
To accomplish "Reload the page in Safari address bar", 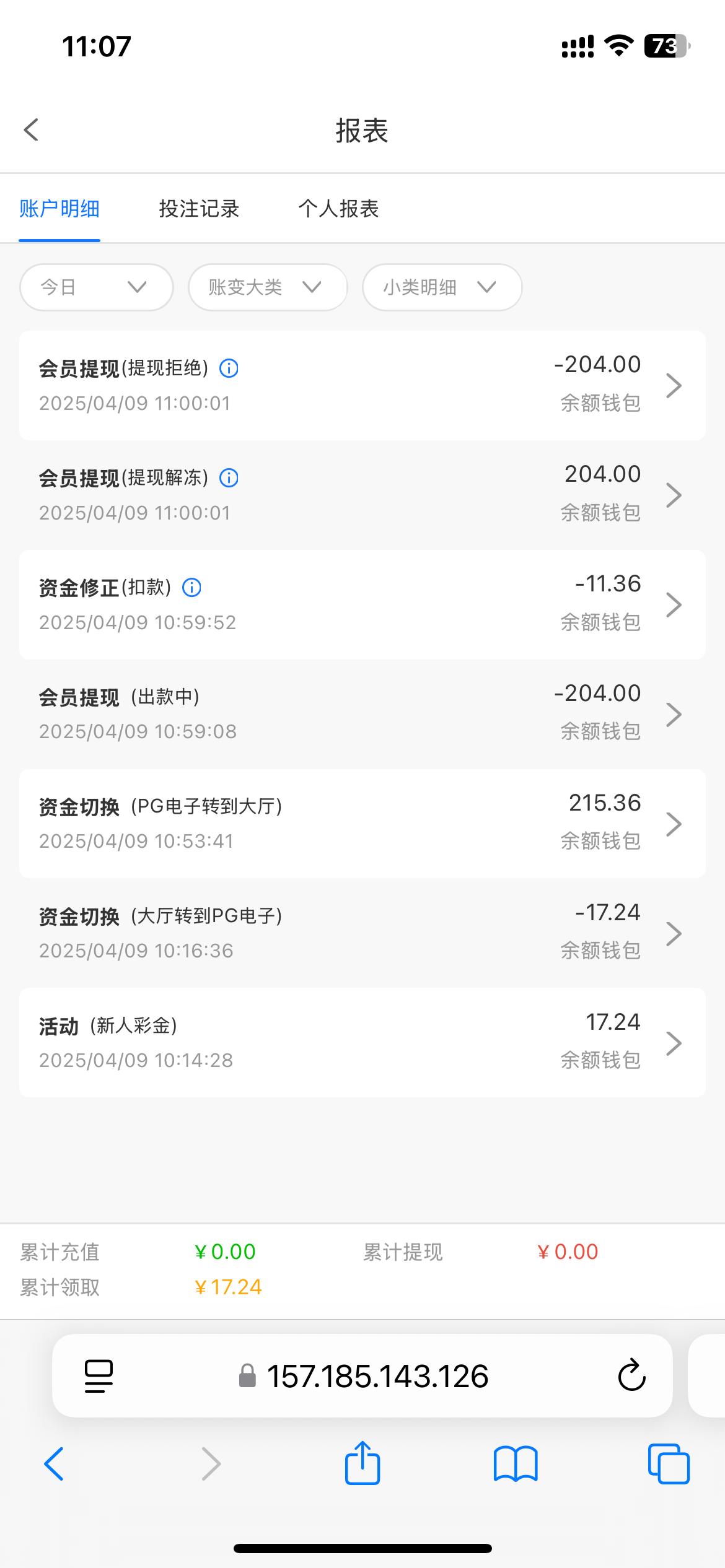I will coord(631,1376).
